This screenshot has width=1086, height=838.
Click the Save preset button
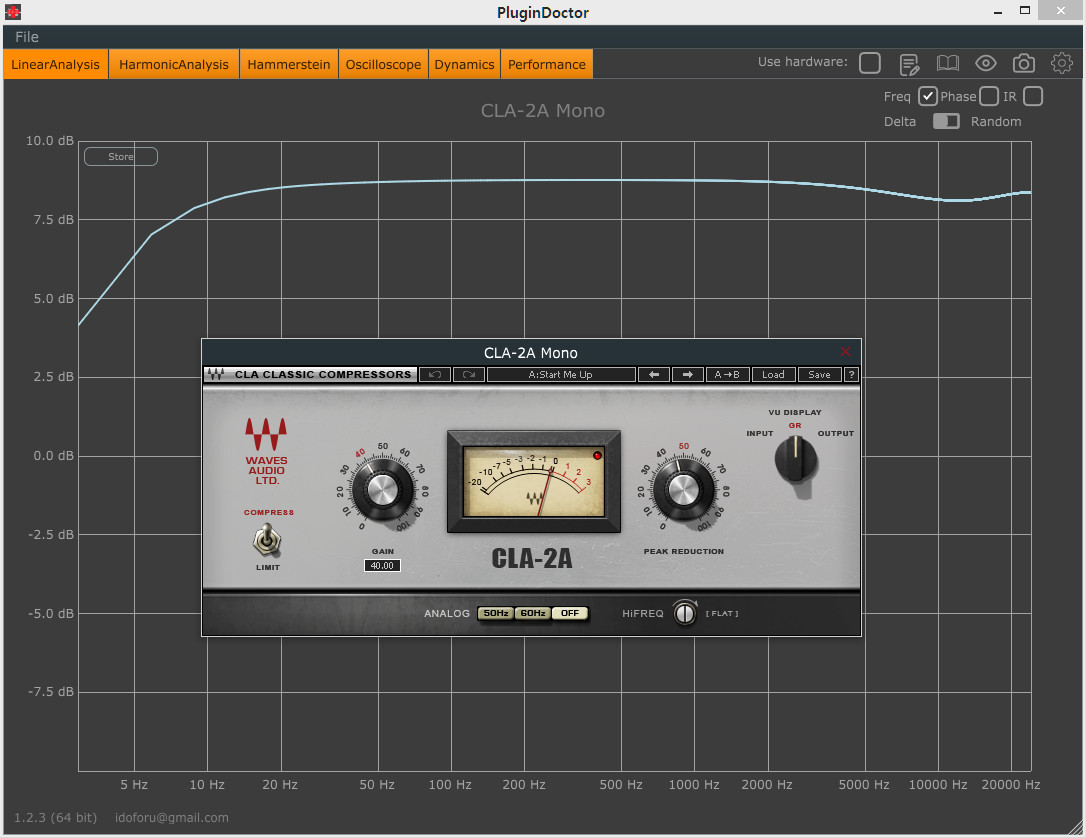tap(819, 375)
